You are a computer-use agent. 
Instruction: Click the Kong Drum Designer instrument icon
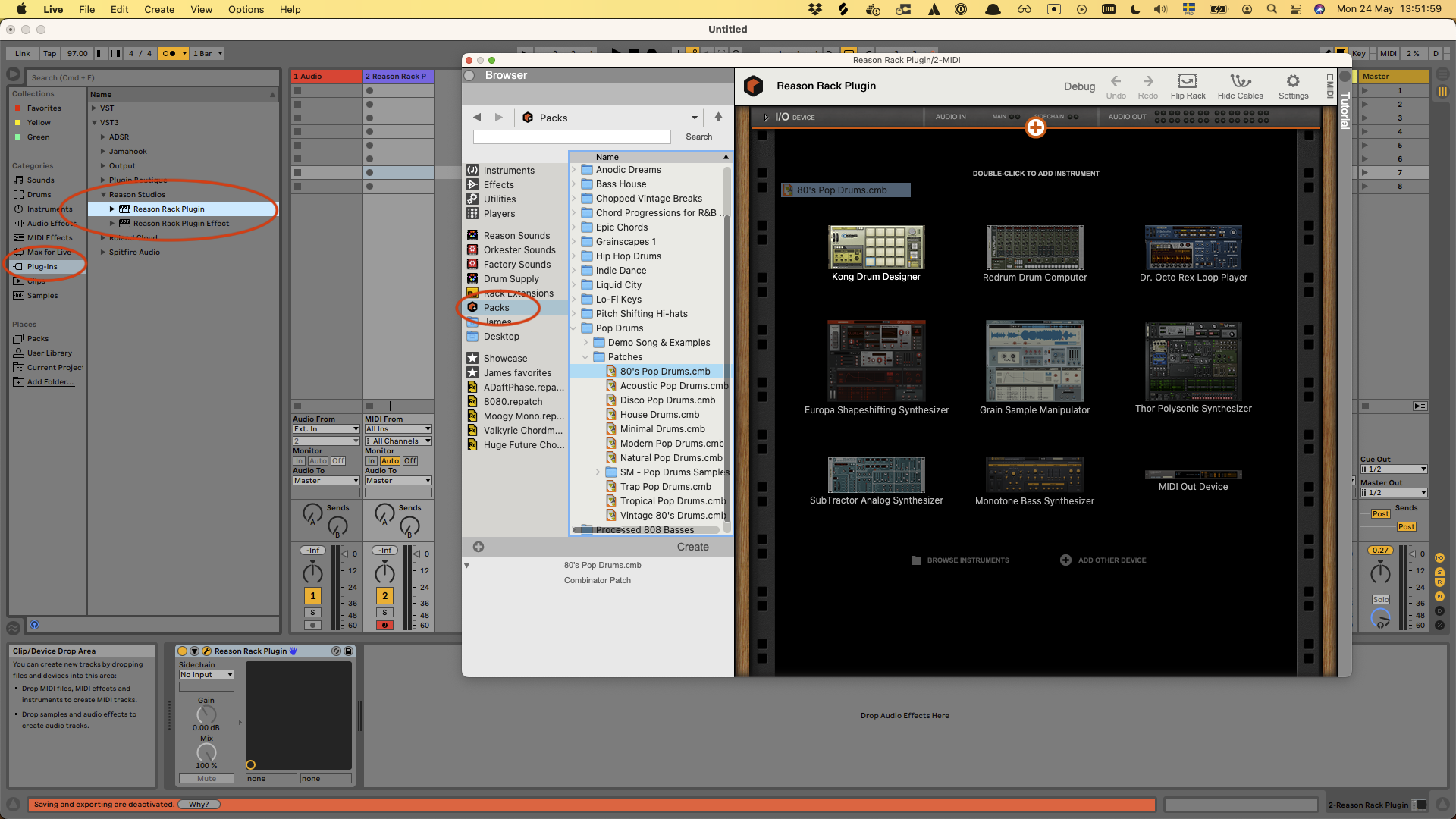(876, 248)
